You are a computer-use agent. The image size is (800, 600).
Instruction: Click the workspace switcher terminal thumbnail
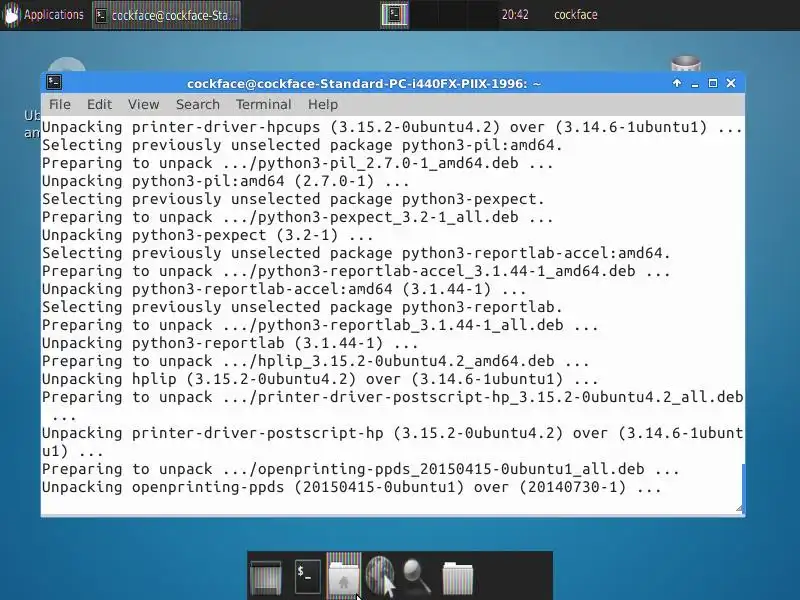coord(394,15)
